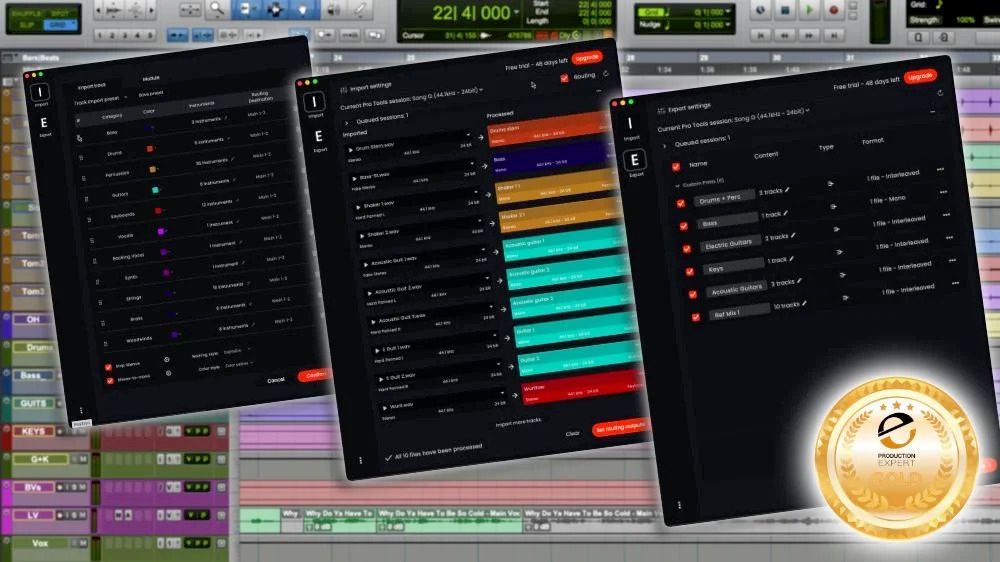Collapse the Custom Prints group
The image size is (1000, 562).
677,186
